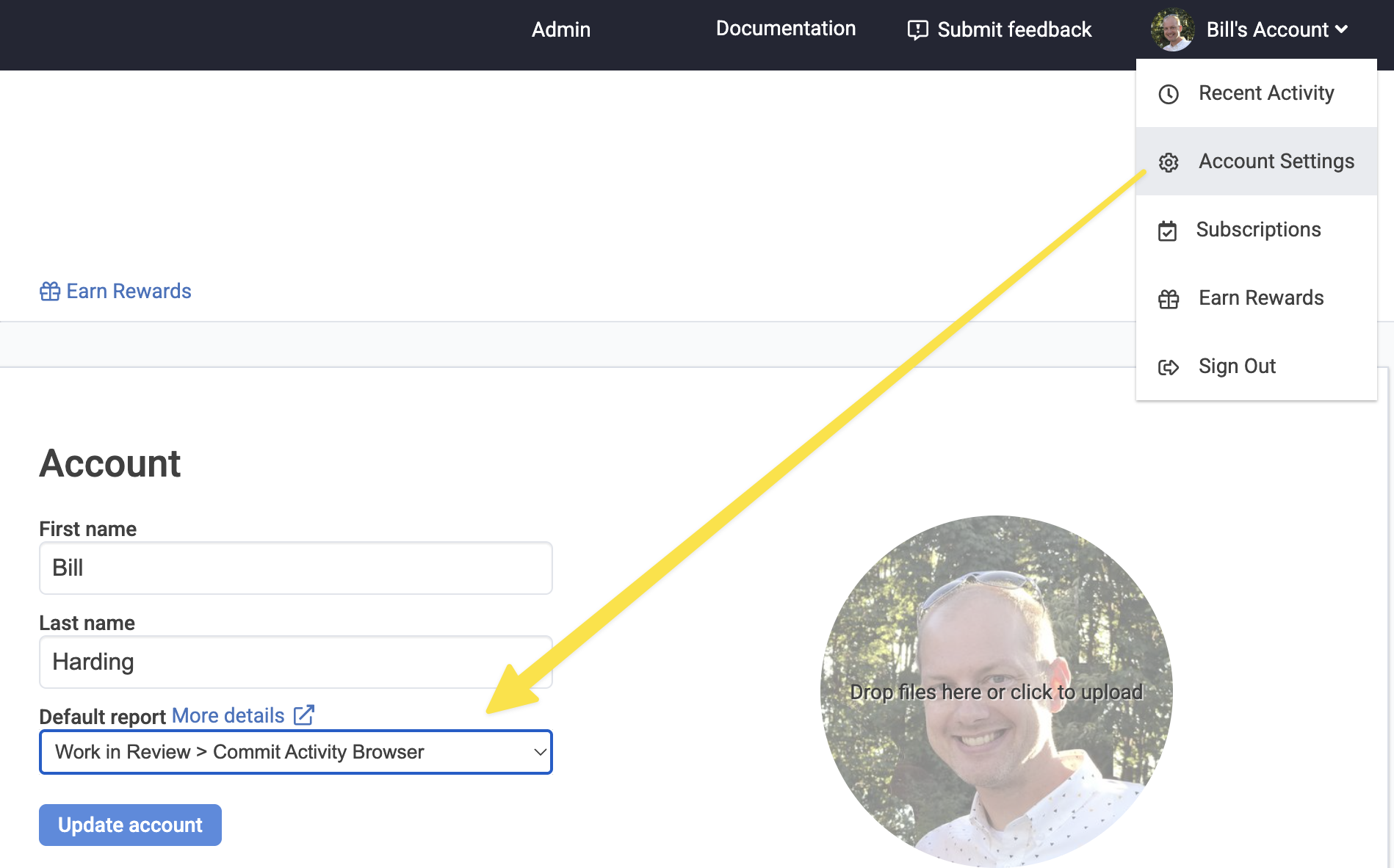This screenshot has width=1394, height=868.
Task: Focus the First name input field
Action: tap(296, 568)
